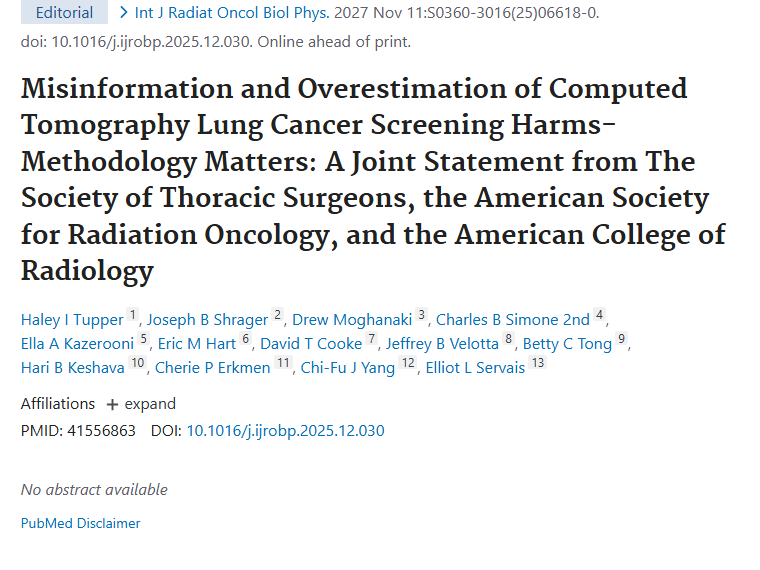760x570 pixels.
Task: Click author Cherie P Erkmen
Action: point(214,368)
